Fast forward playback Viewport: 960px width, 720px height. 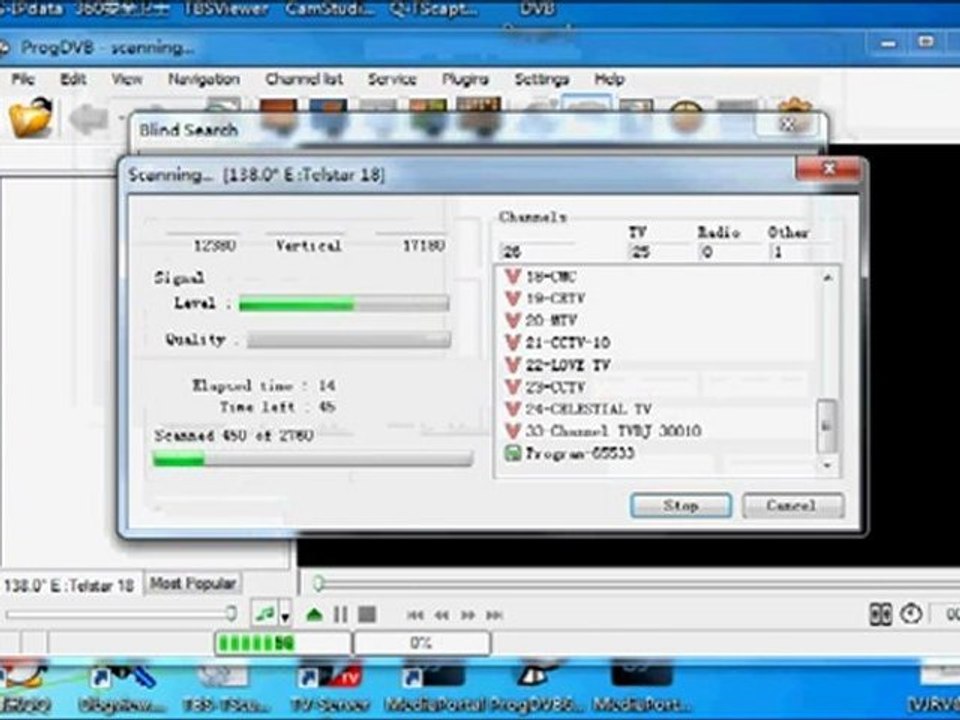pyautogui.click(x=468, y=615)
